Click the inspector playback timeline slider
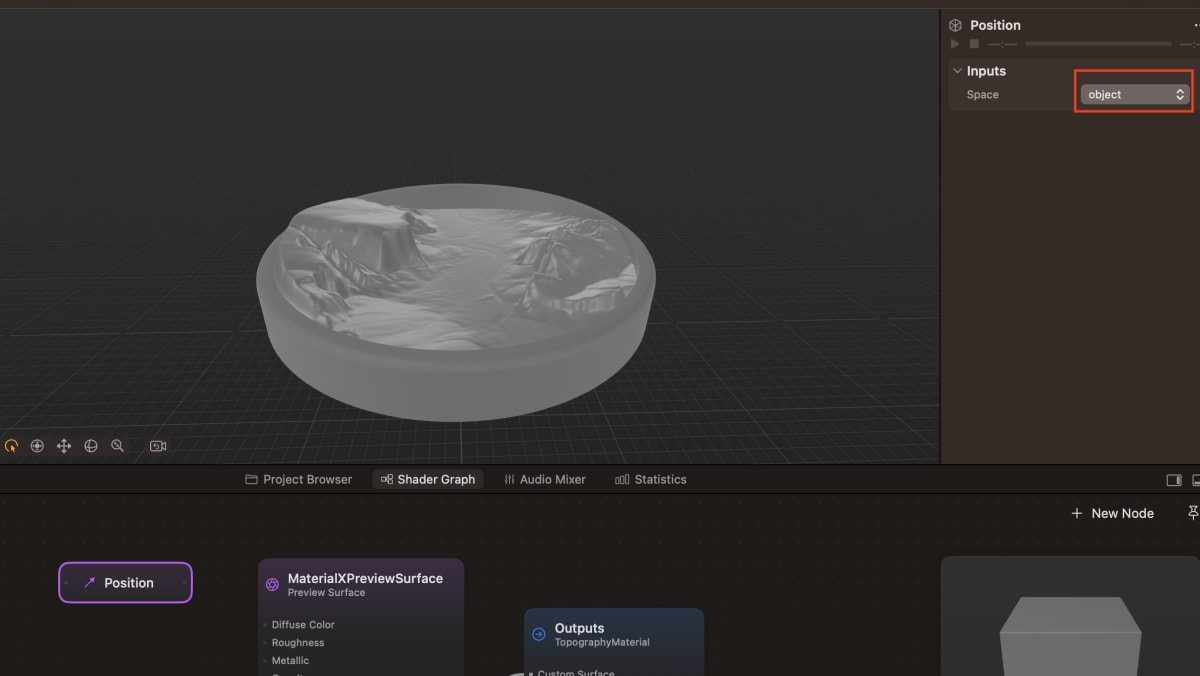 click(x=1098, y=44)
